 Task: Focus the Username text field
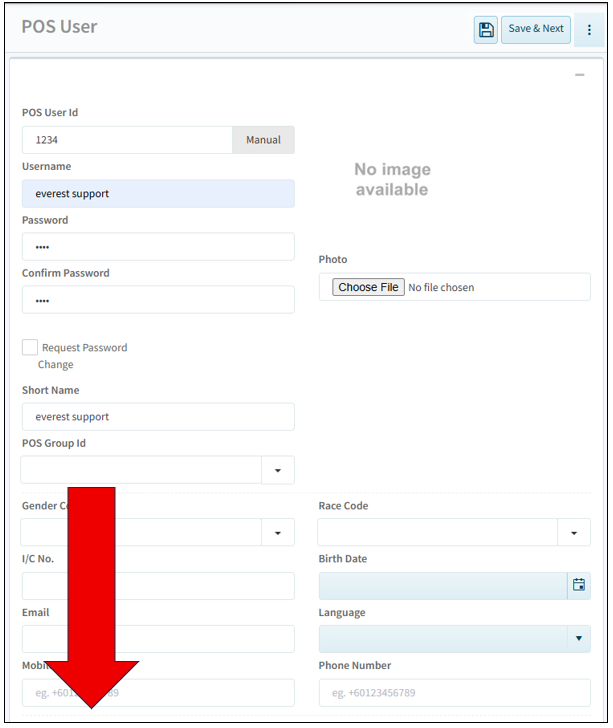coord(158,194)
